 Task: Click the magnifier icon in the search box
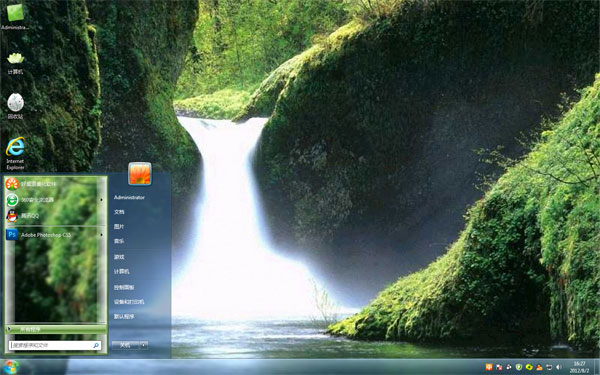point(96,346)
